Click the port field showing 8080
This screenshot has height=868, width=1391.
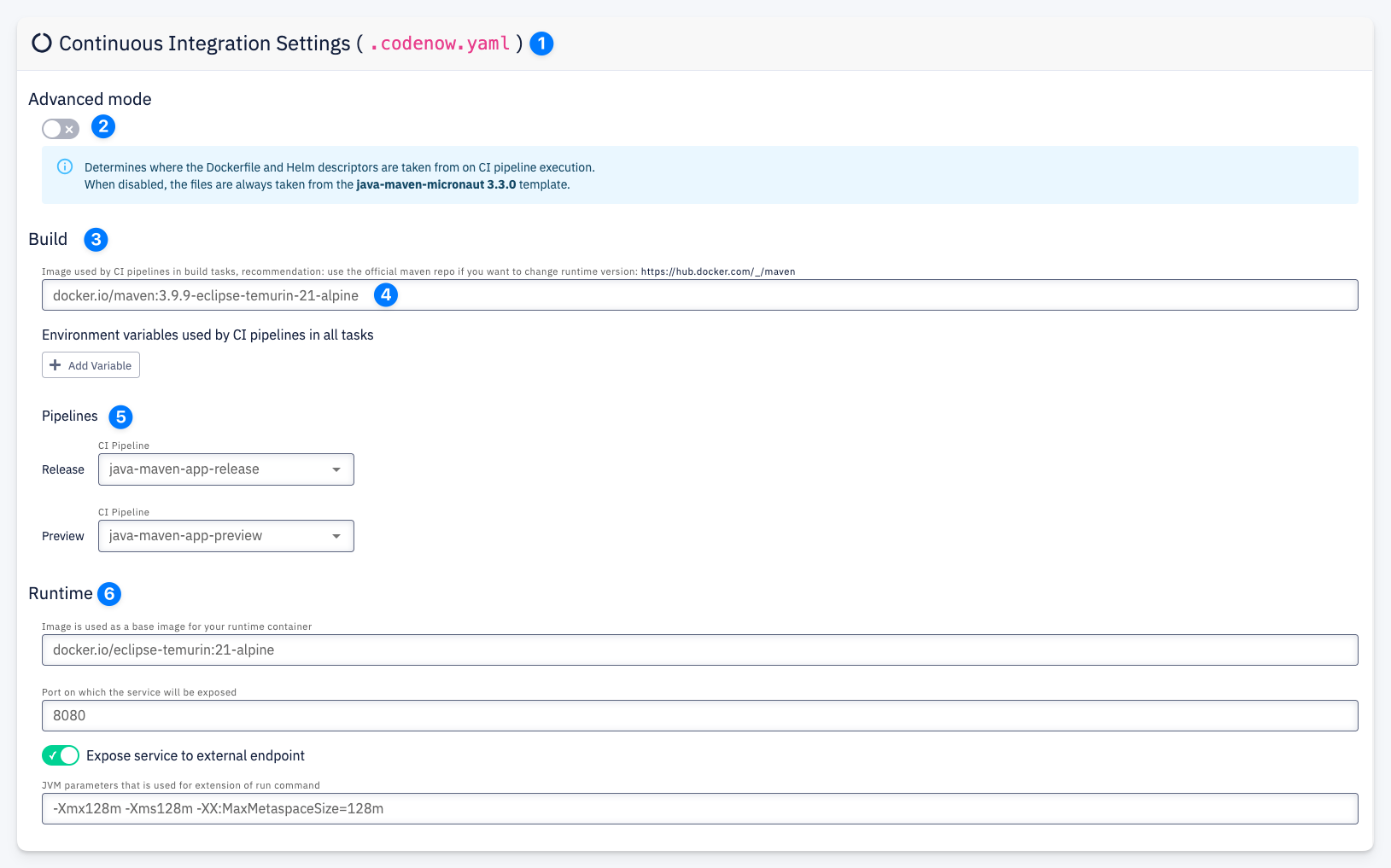point(699,716)
